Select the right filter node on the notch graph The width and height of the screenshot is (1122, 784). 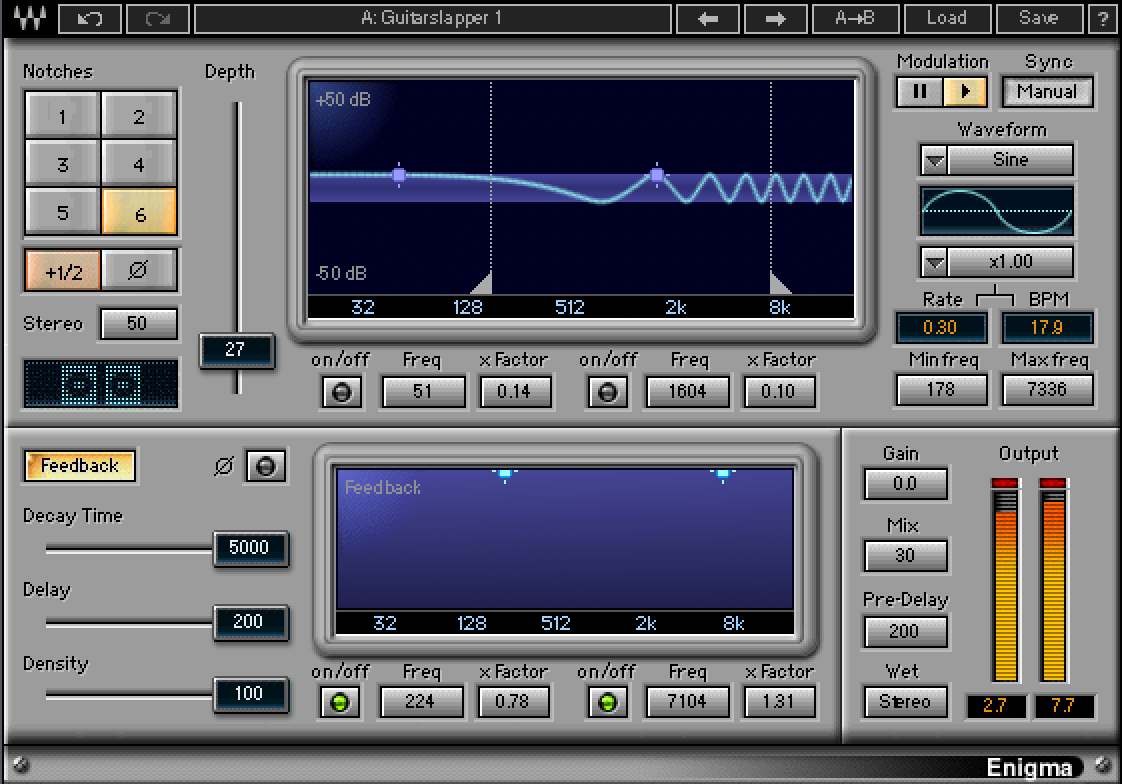657,174
